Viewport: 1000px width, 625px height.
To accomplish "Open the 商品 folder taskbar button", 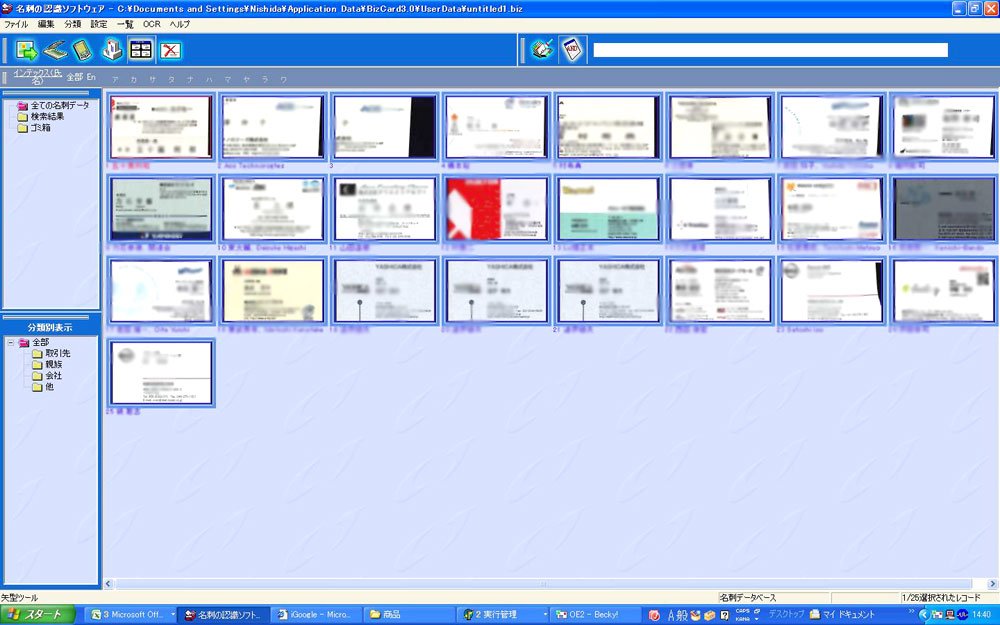I will [x=408, y=615].
